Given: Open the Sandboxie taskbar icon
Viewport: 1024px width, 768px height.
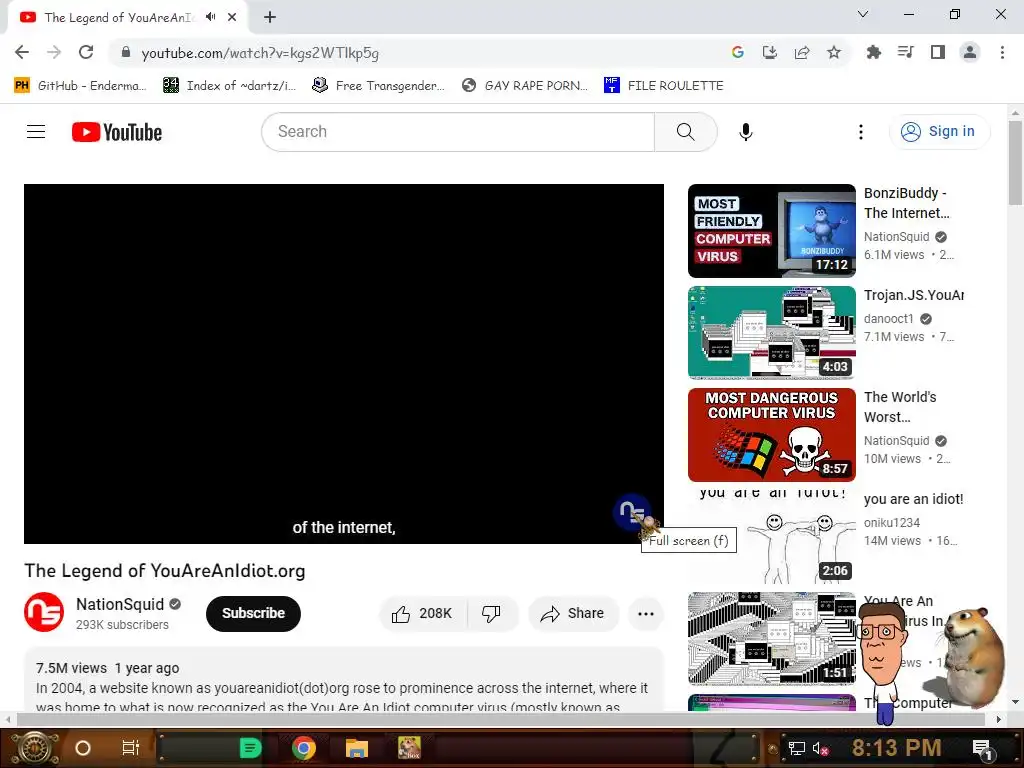Looking at the screenshot, I should click(409, 748).
